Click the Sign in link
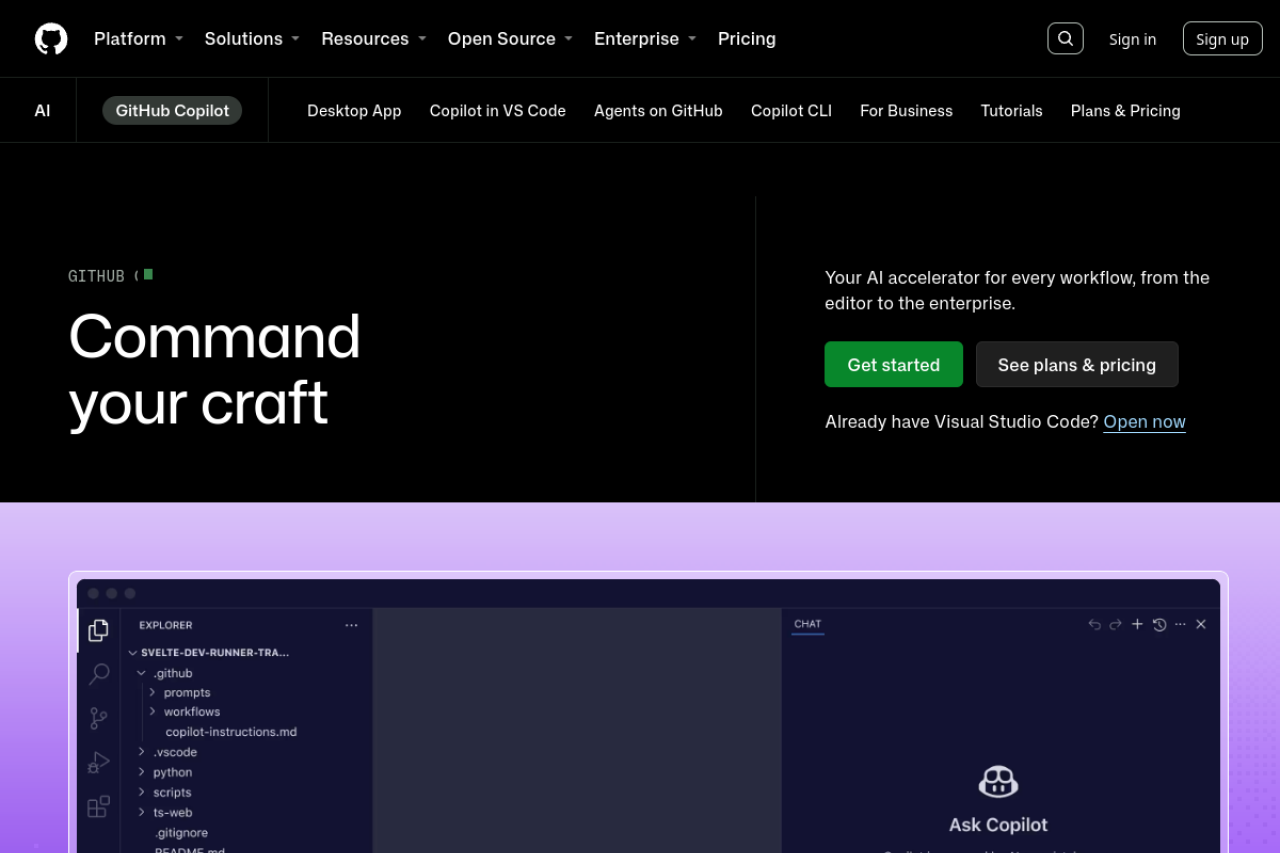Image resolution: width=1280 pixels, height=853 pixels. coord(1132,39)
